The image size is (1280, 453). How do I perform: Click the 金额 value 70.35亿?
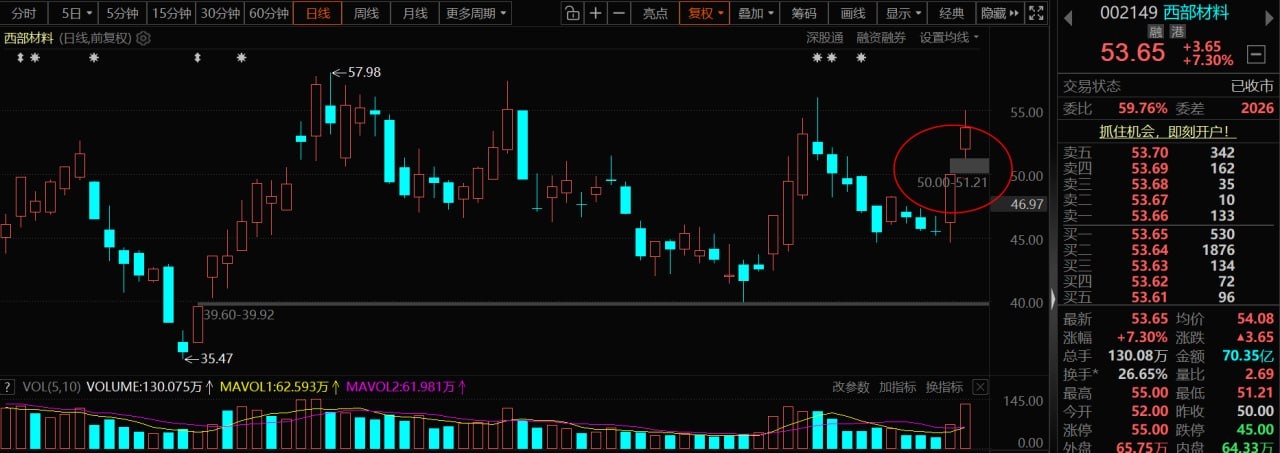click(1248, 355)
